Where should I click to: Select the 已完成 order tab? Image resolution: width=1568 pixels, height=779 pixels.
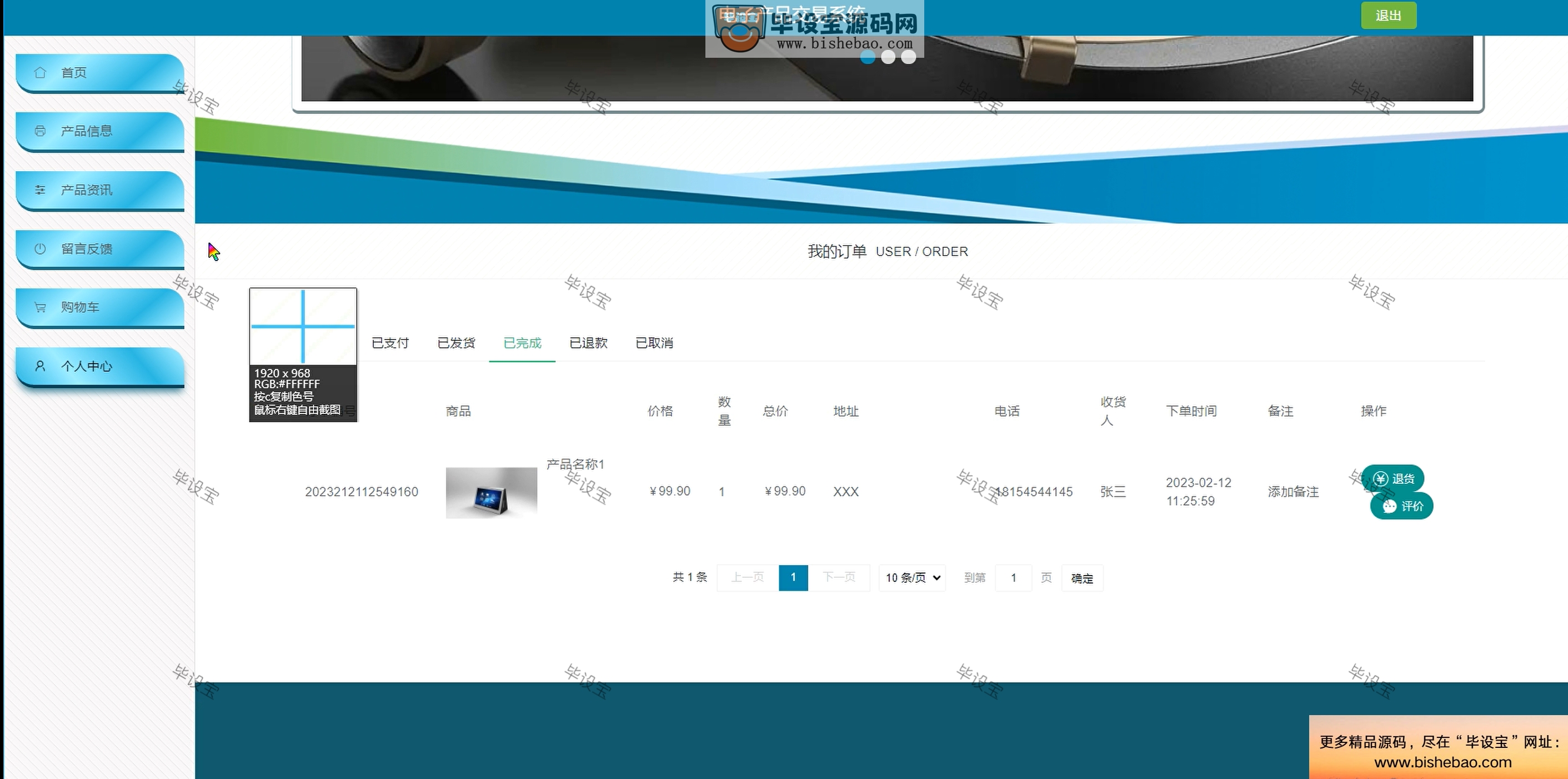click(522, 343)
